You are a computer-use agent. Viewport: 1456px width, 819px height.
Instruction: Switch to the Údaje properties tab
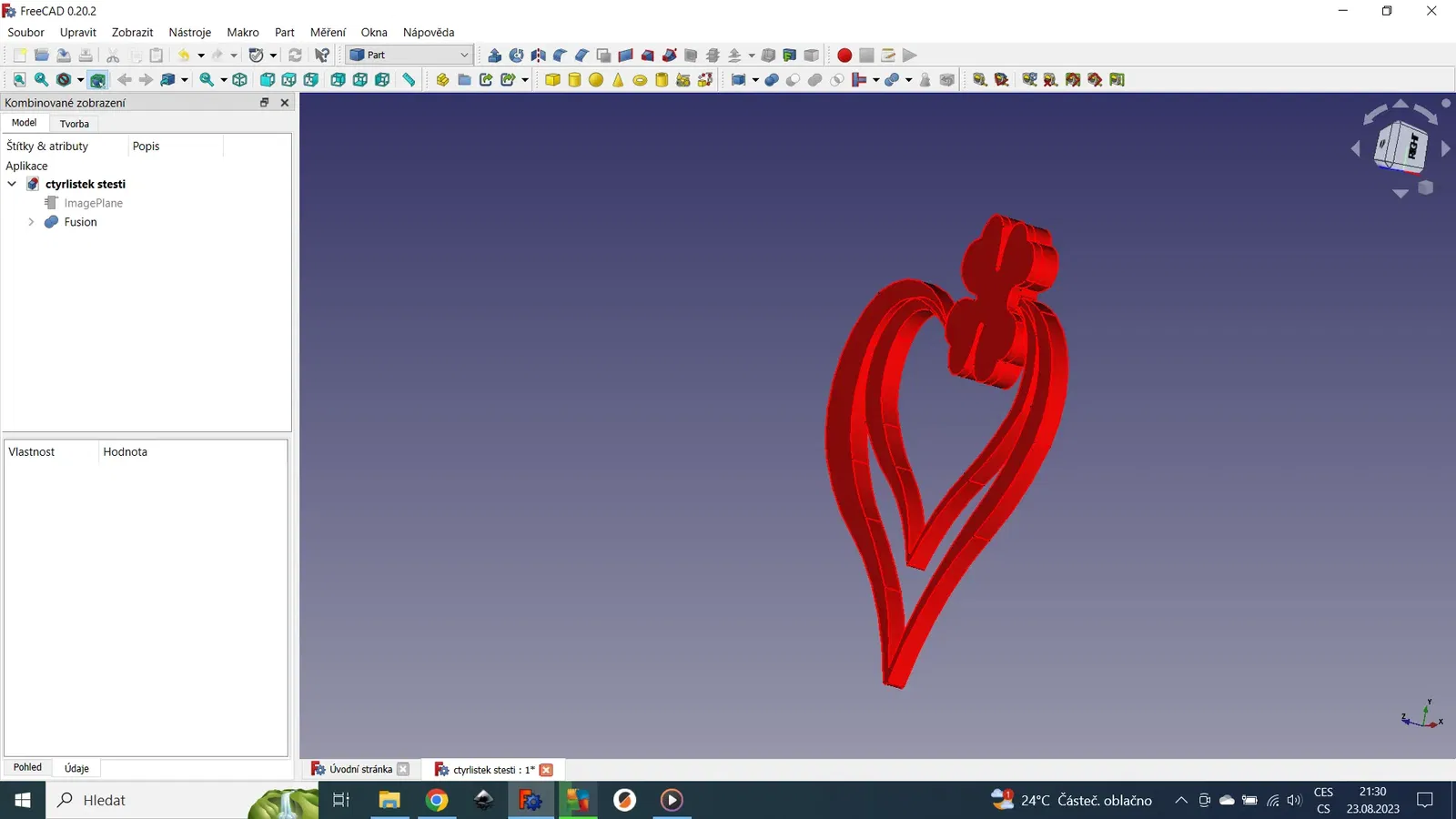[76, 768]
